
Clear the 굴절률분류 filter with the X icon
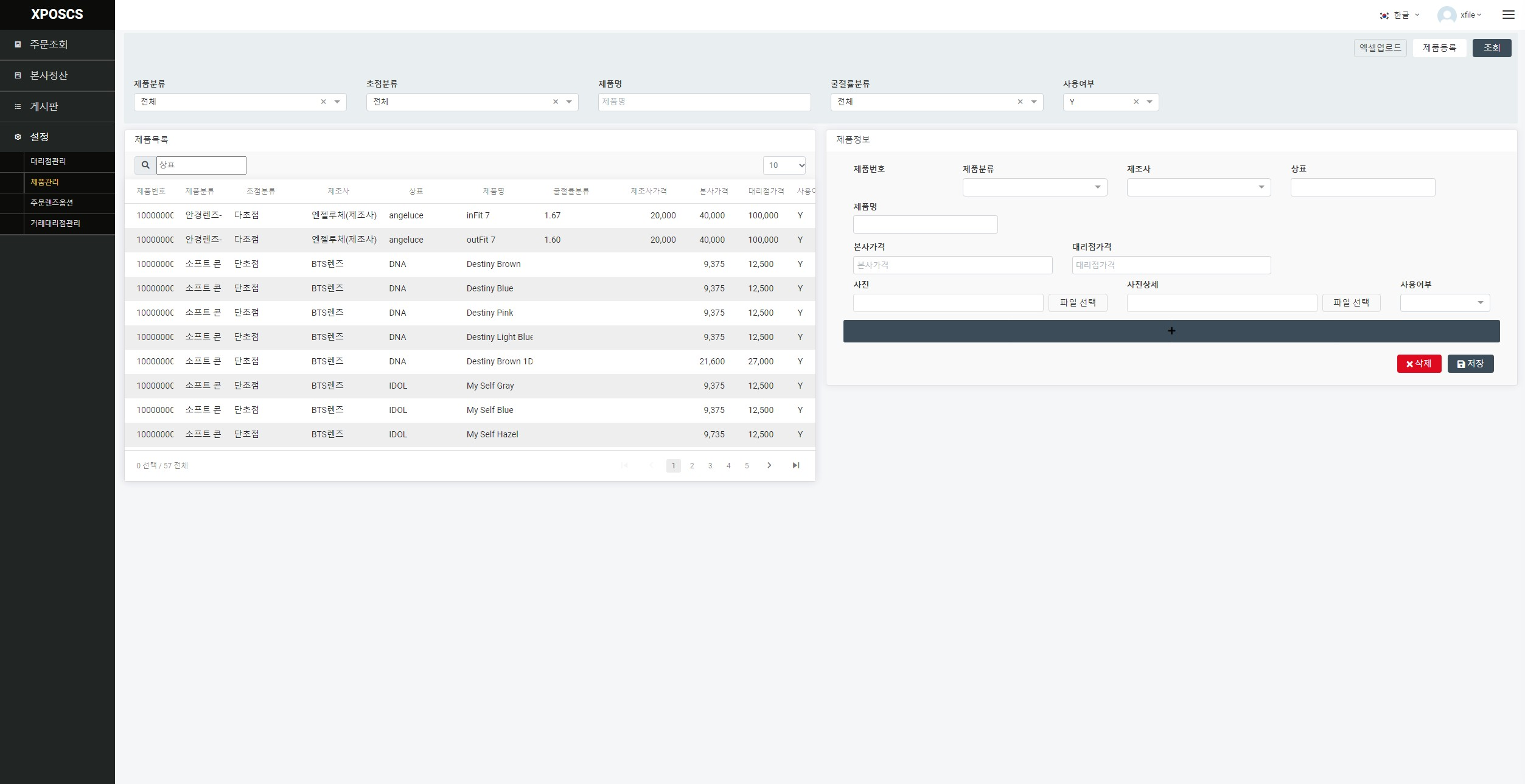[1020, 102]
